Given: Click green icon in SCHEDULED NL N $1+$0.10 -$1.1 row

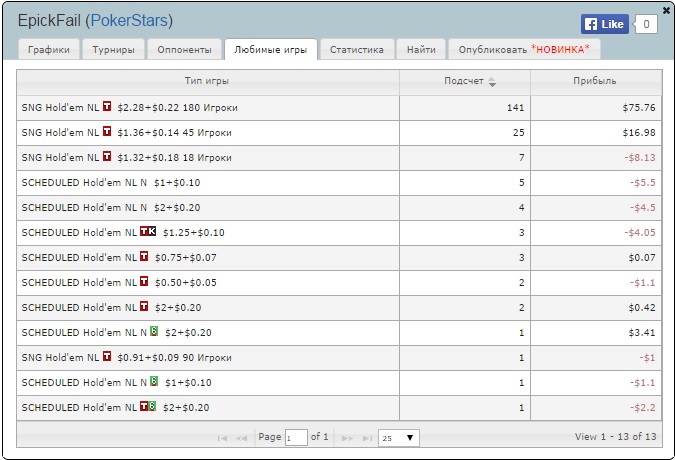Looking at the screenshot, I should [154, 381].
